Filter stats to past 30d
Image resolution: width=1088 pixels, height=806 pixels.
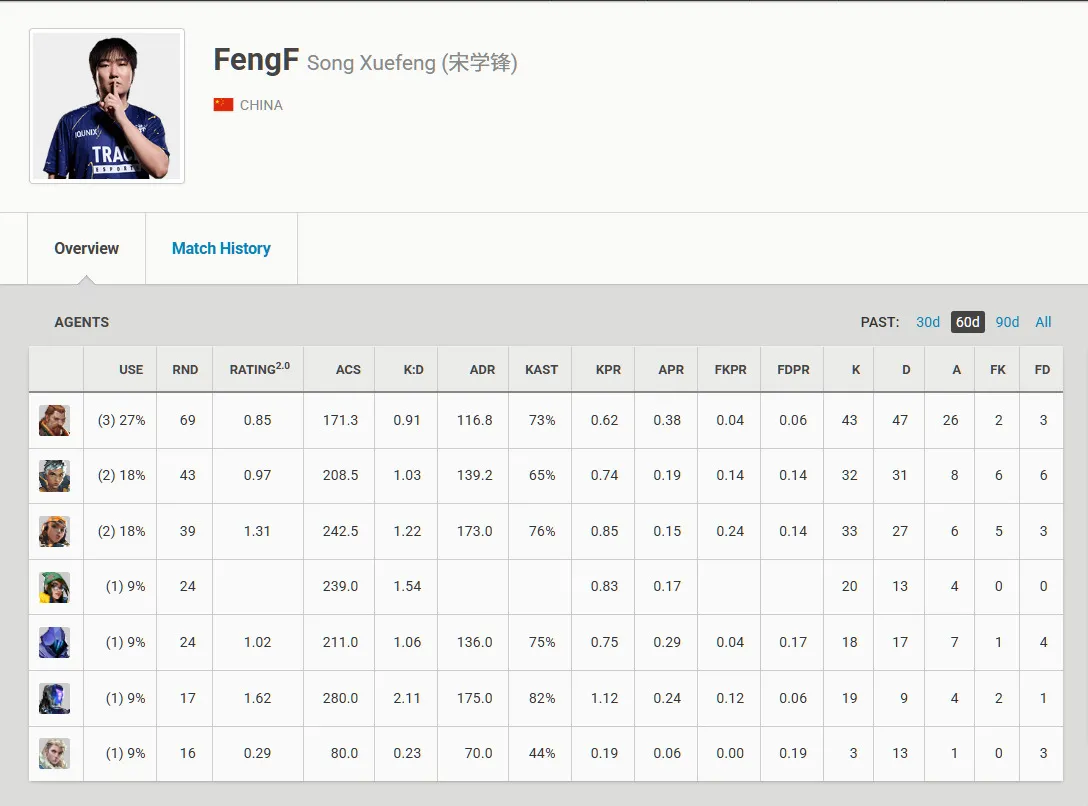point(928,322)
